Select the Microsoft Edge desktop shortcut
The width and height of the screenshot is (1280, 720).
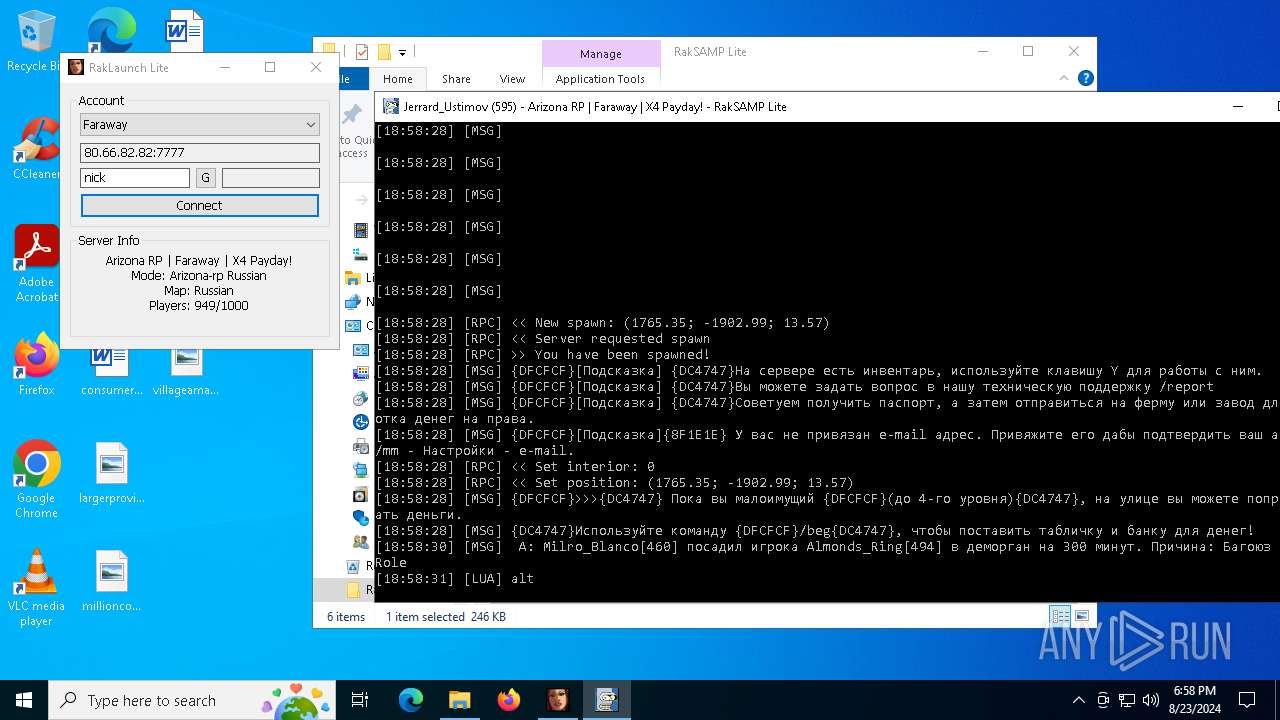tap(111, 32)
